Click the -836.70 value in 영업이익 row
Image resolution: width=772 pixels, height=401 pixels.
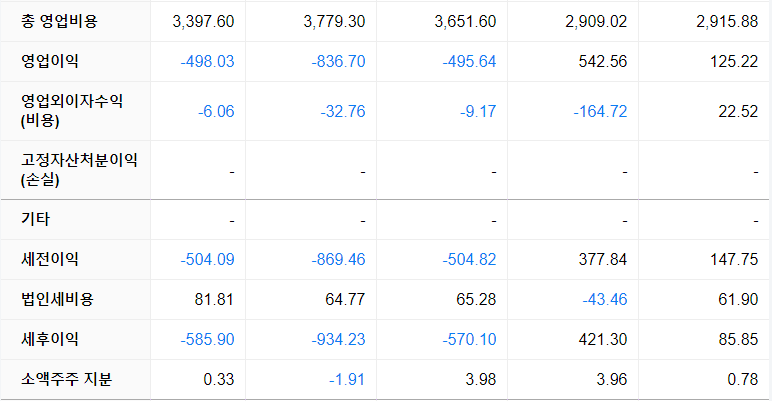[338, 61]
